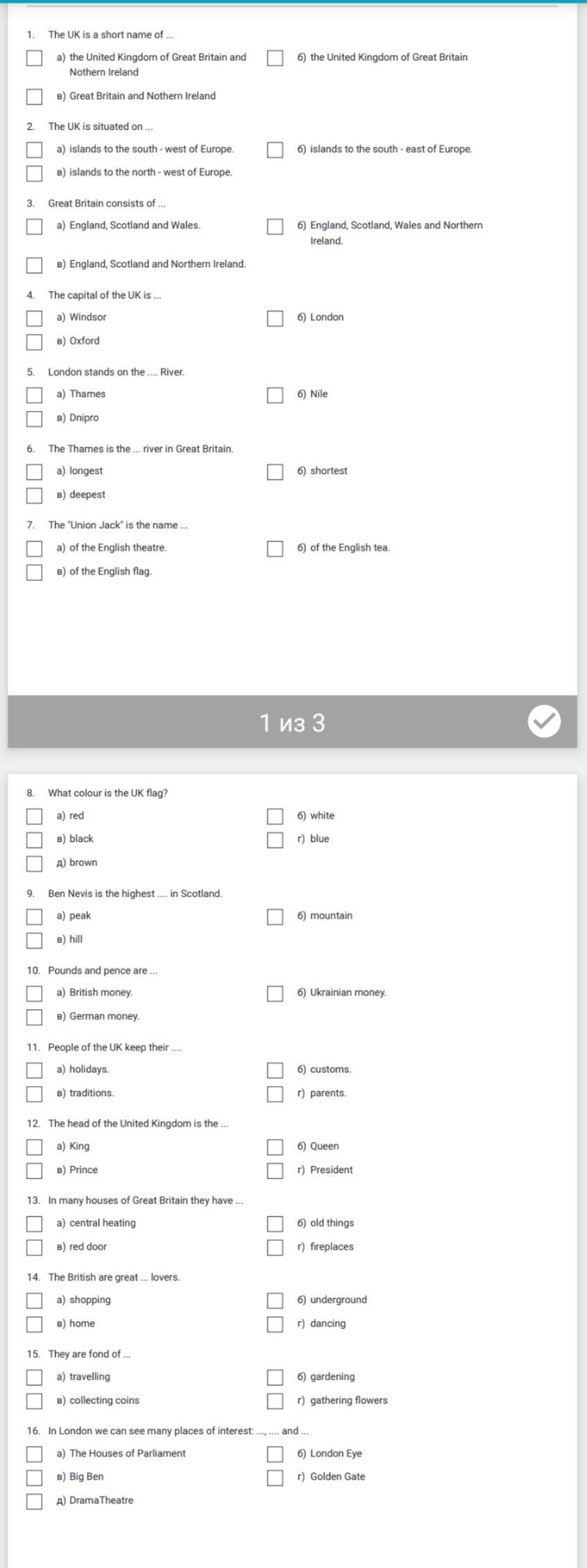587x1568 pixels.
Task: Check 'The Houses of Parliament' box
Action: 34,1454
